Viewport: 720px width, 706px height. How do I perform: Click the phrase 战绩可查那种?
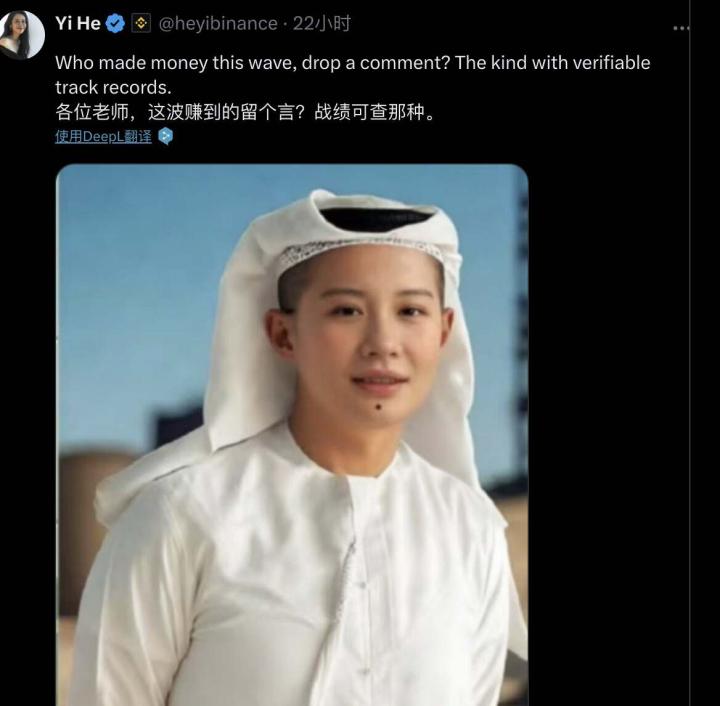pyautogui.click(x=369, y=112)
